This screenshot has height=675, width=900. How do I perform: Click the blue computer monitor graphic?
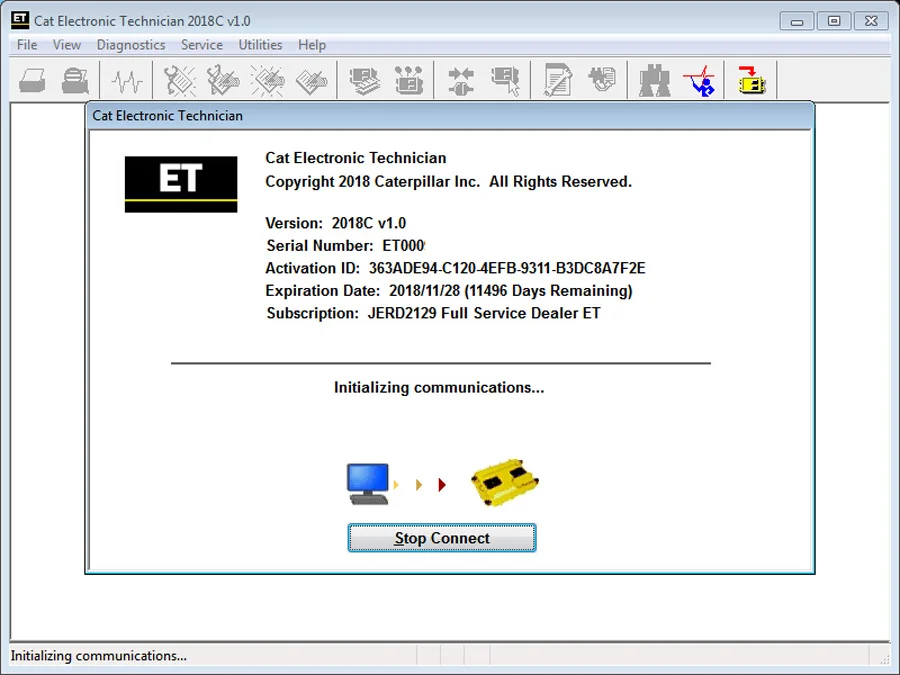[x=368, y=484]
